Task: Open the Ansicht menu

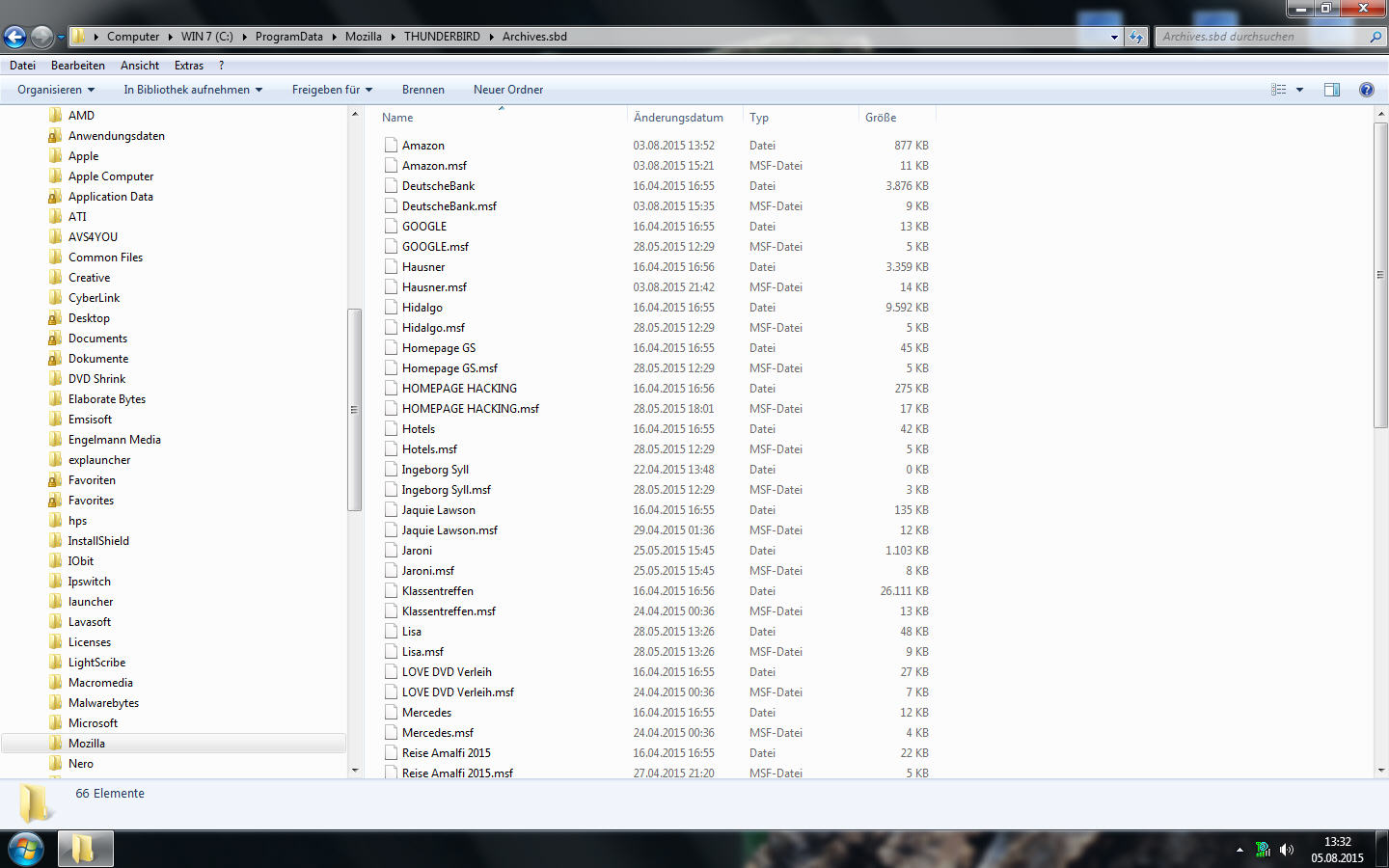Action: point(140,66)
